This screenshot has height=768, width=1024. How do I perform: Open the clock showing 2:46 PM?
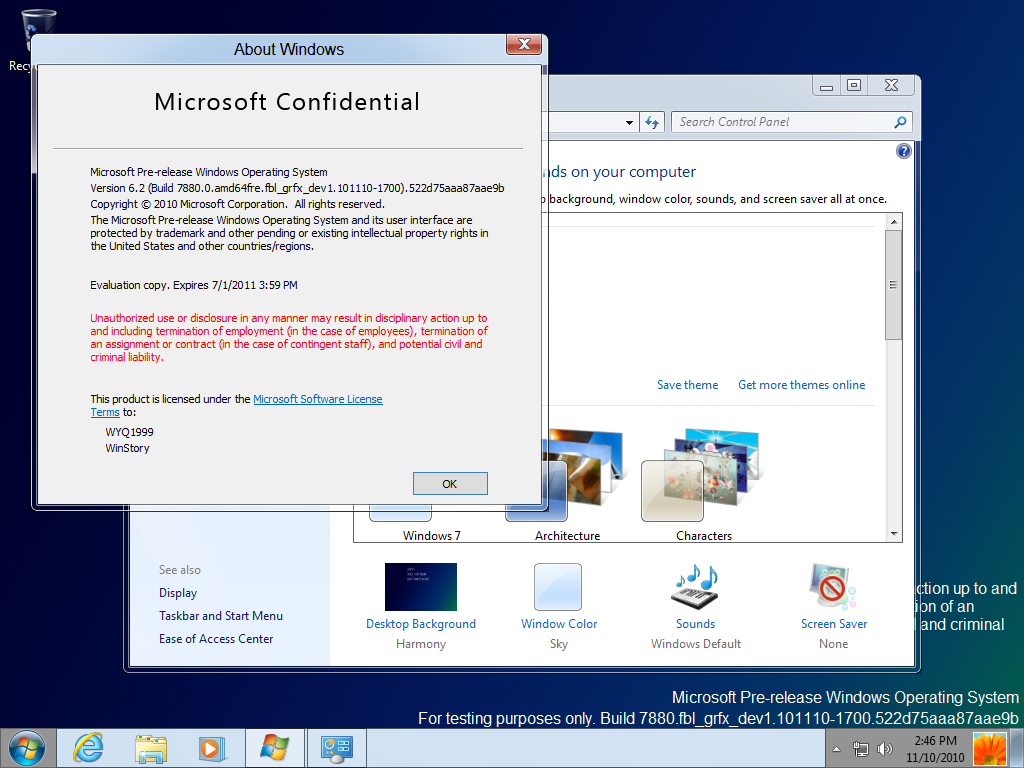click(x=935, y=749)
